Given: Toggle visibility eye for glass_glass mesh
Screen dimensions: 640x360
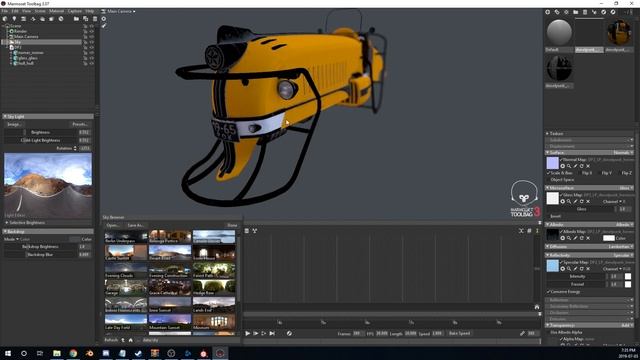Looking at the screenshot, I should 91,58.
